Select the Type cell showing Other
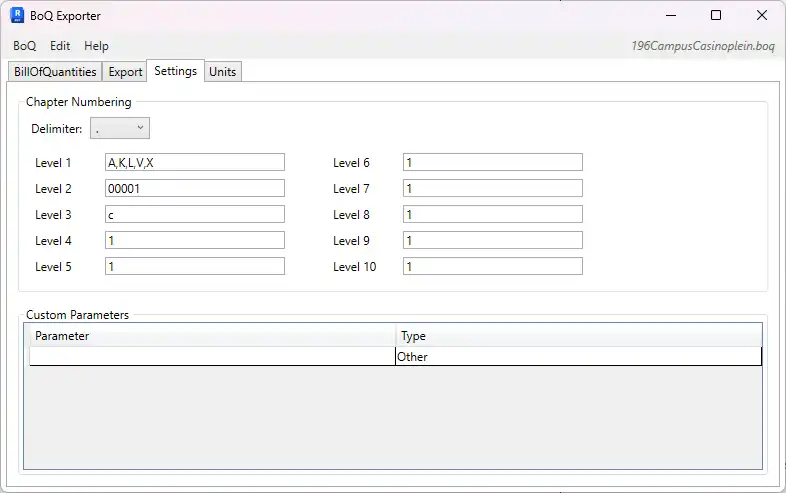786x493 pixels. [x=578, y=356]
